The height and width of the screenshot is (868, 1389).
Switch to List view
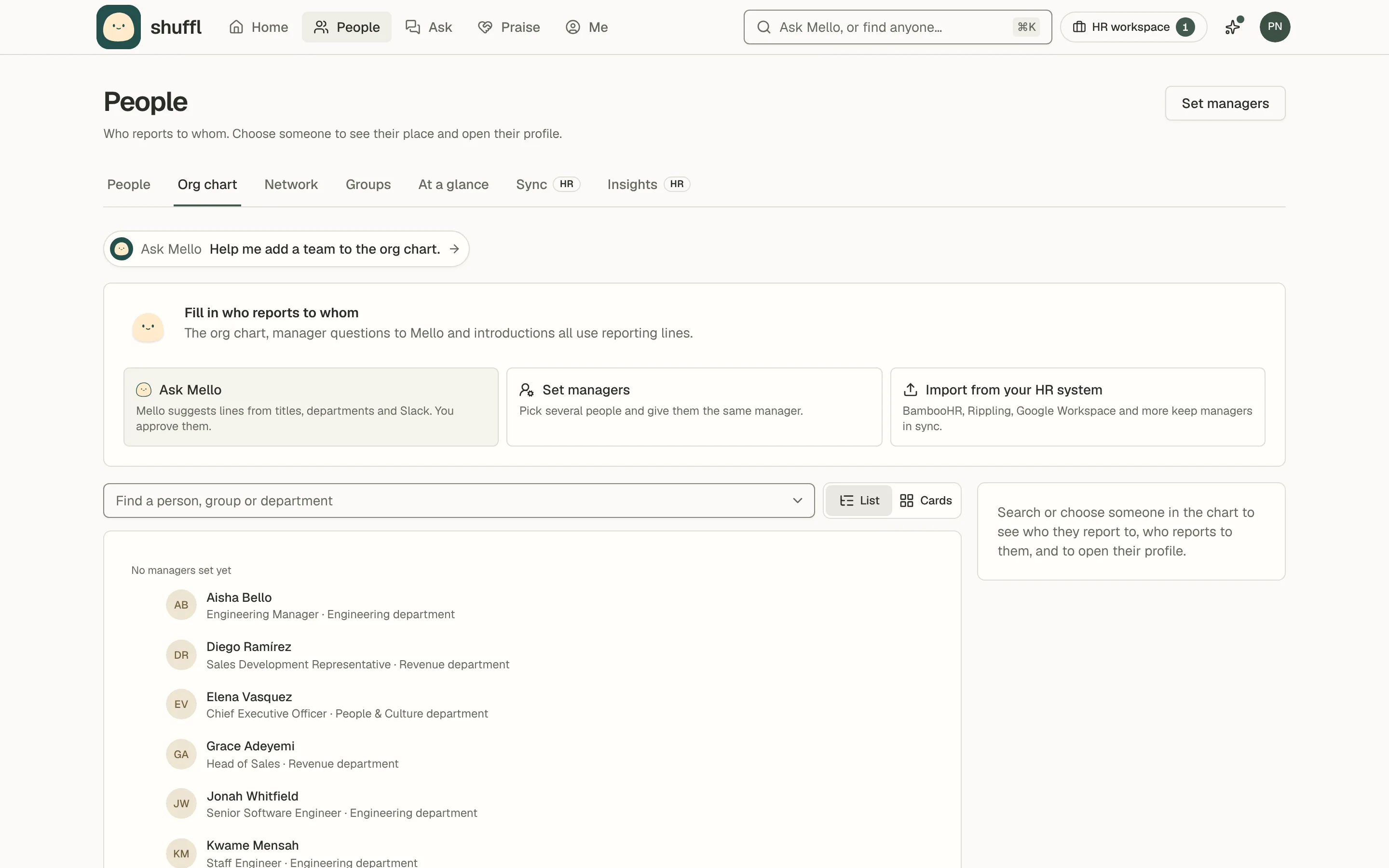[x=858, y=501]
